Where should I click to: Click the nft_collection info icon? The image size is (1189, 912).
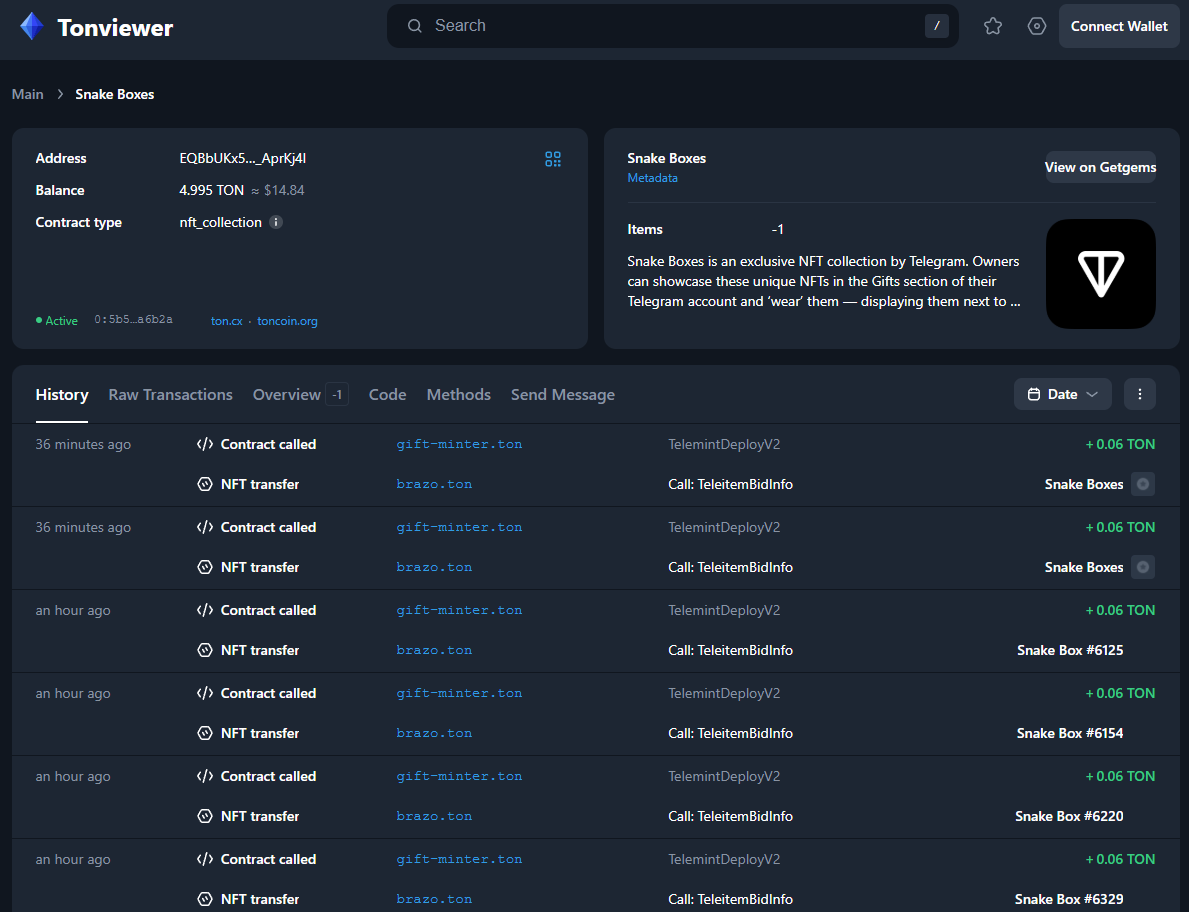(x=277, y=222)
